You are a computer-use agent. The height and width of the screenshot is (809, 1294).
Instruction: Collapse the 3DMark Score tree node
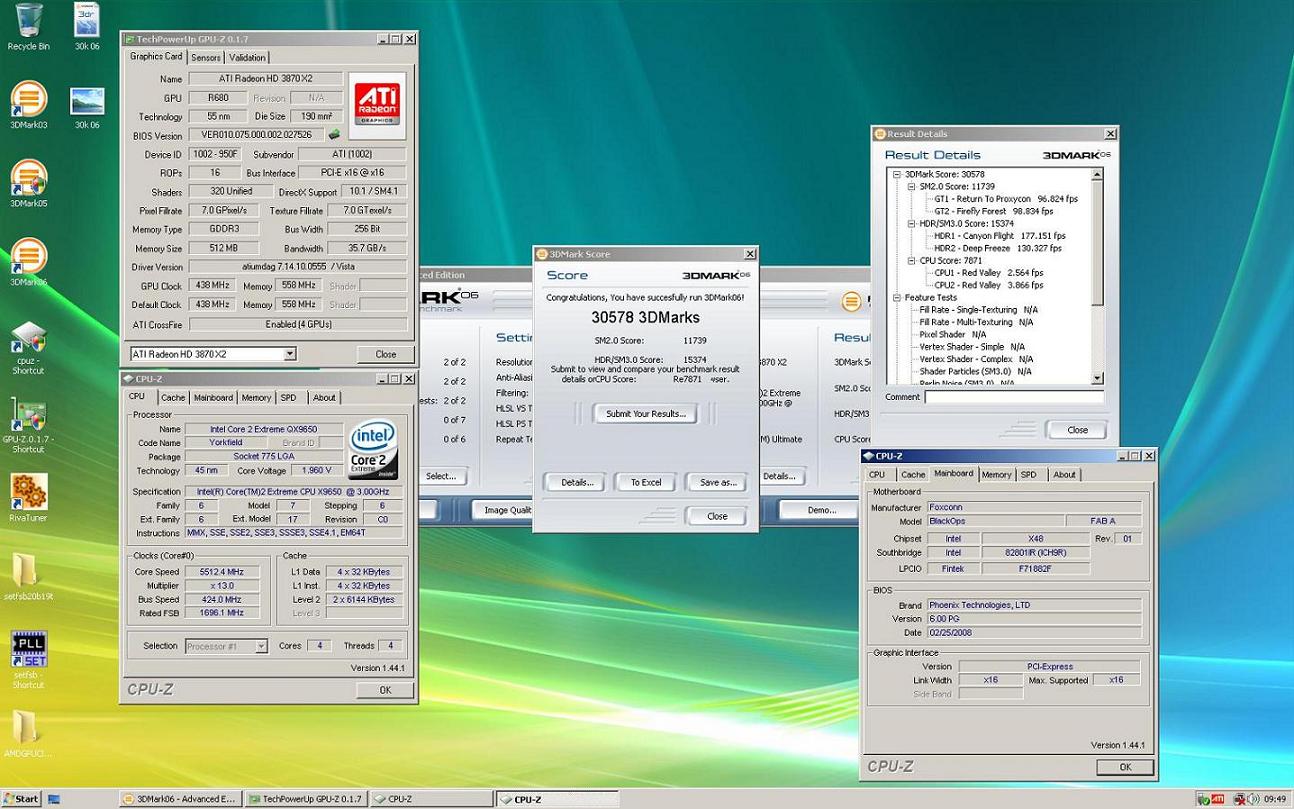(897, 174)
